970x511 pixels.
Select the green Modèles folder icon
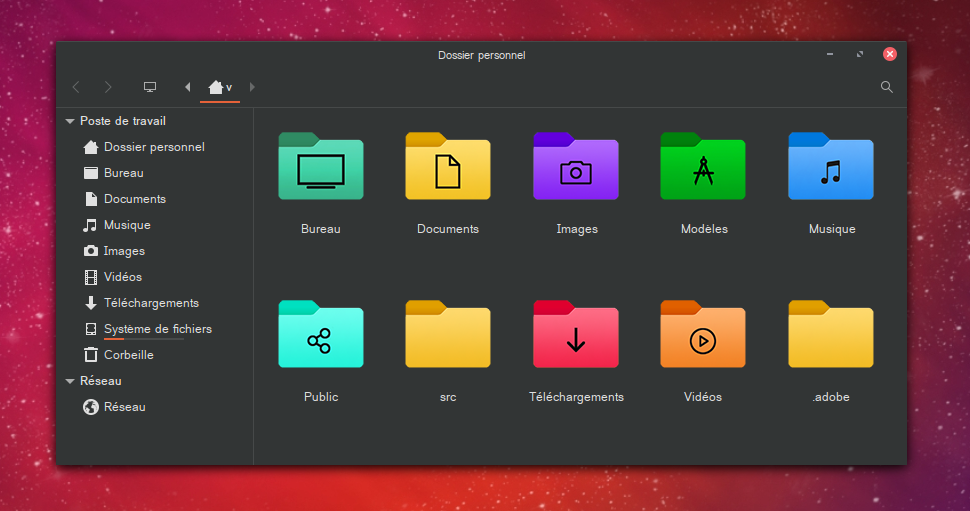point(703,166)
